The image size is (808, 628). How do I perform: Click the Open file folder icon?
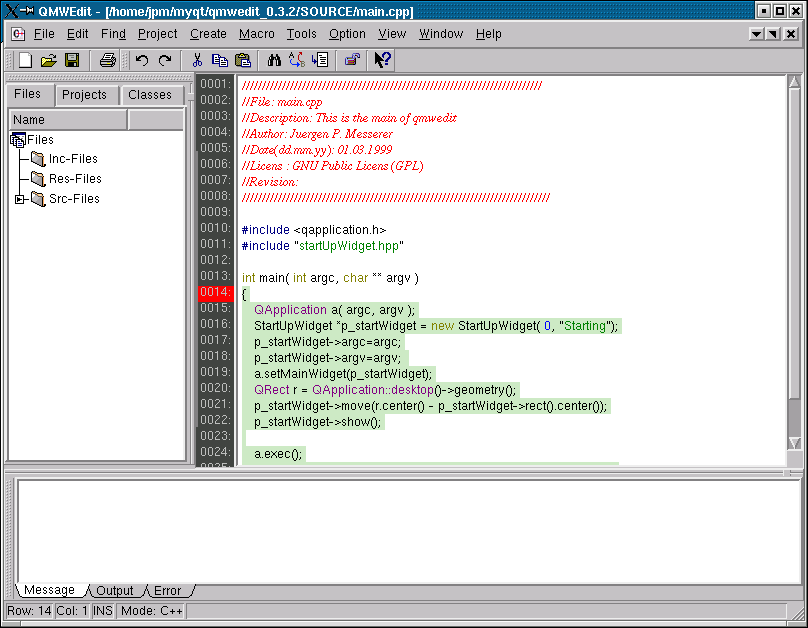pos(48,61)
